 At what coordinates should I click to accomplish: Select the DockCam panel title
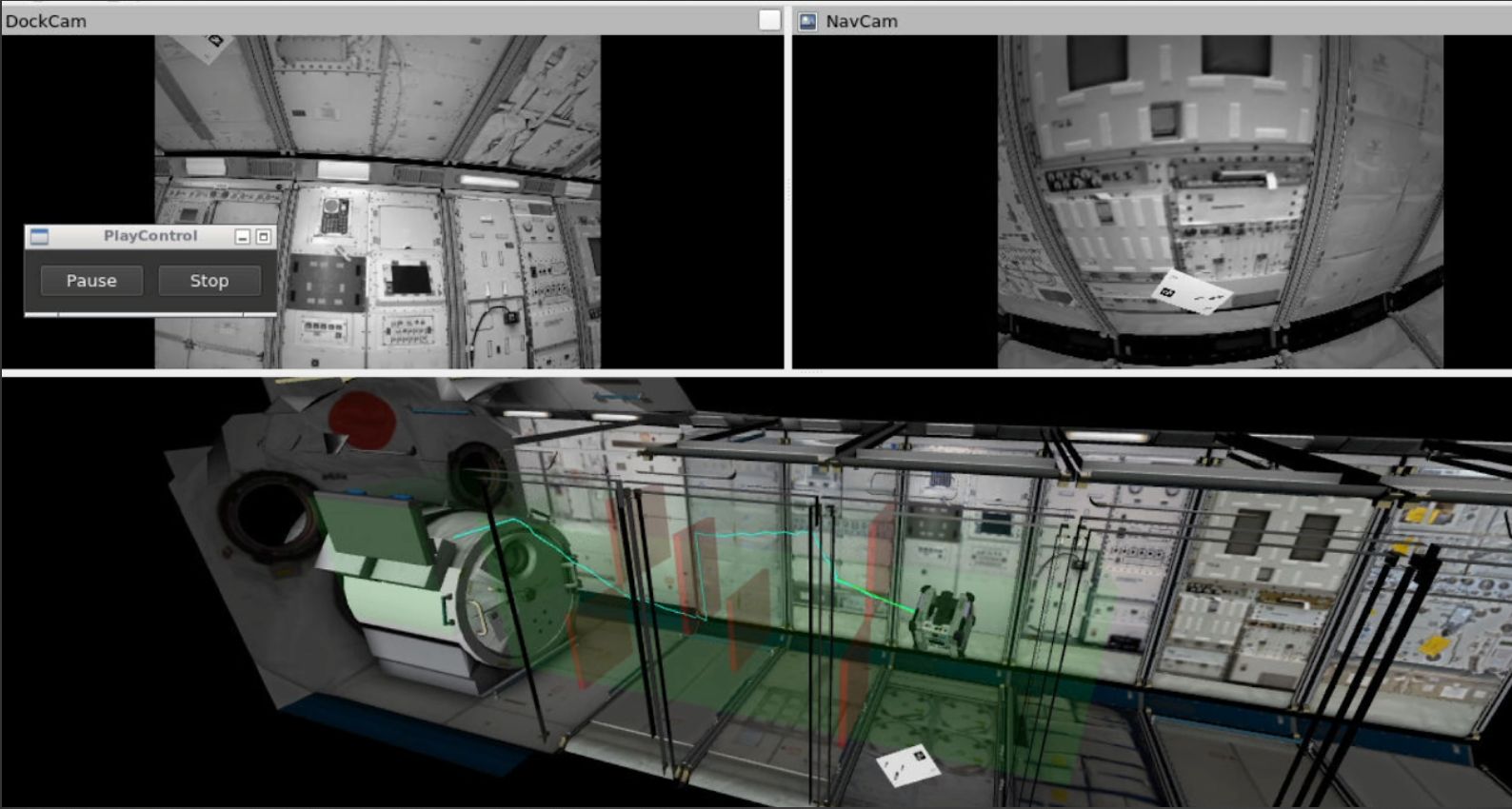pyautogui.click(x=46, y=21)
